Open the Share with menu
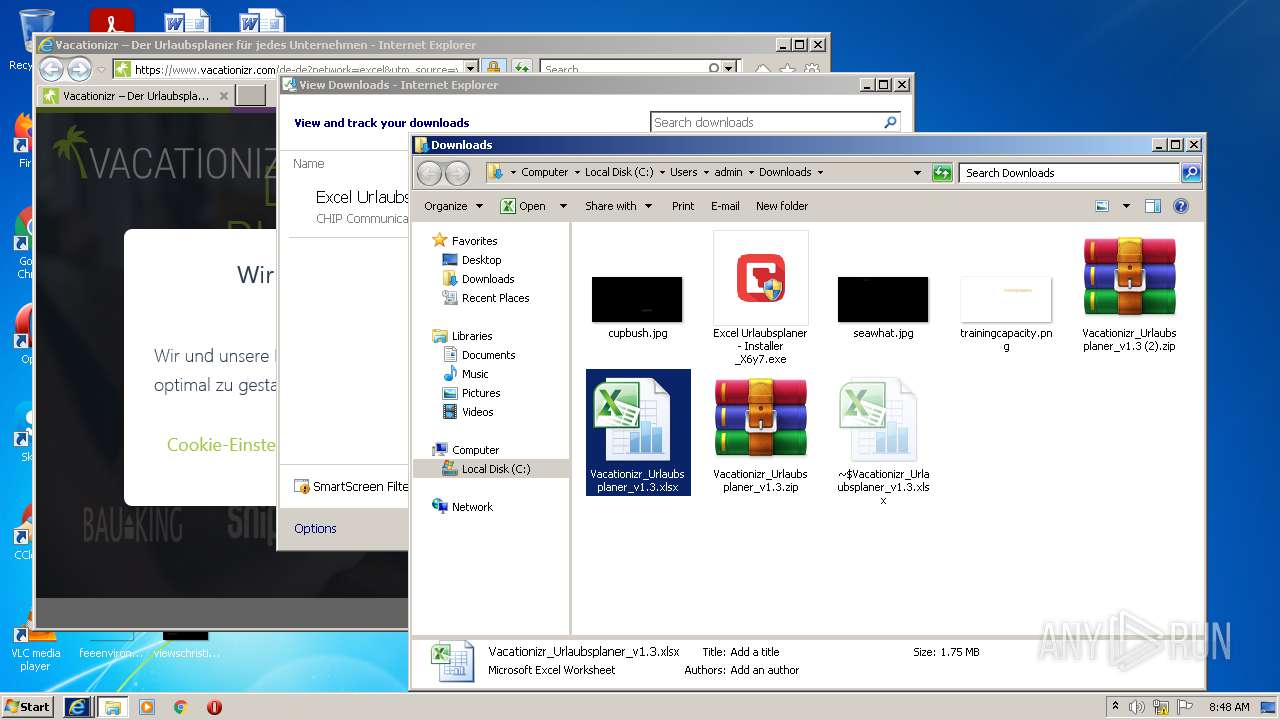Screen dimensions: 1280x720 618,206
